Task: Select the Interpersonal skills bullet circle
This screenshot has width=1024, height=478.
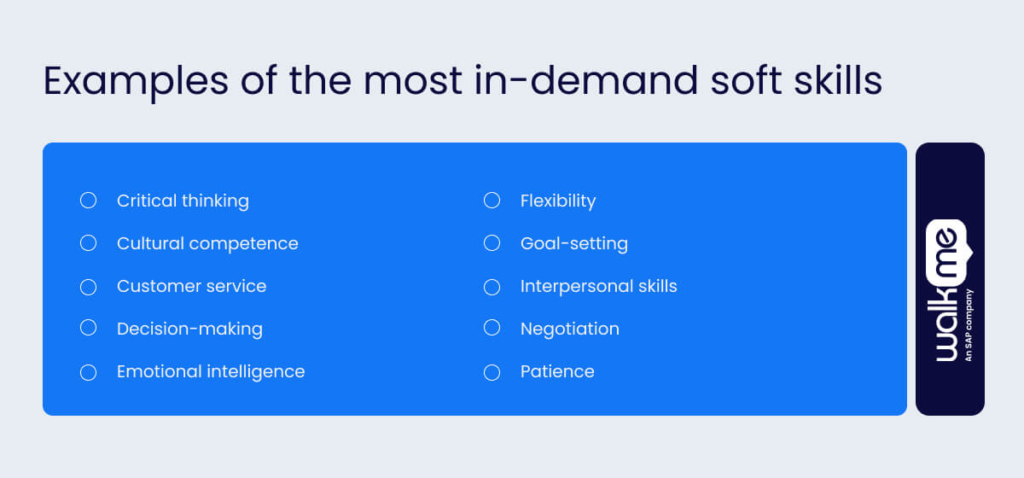Action: pos(491,287)
